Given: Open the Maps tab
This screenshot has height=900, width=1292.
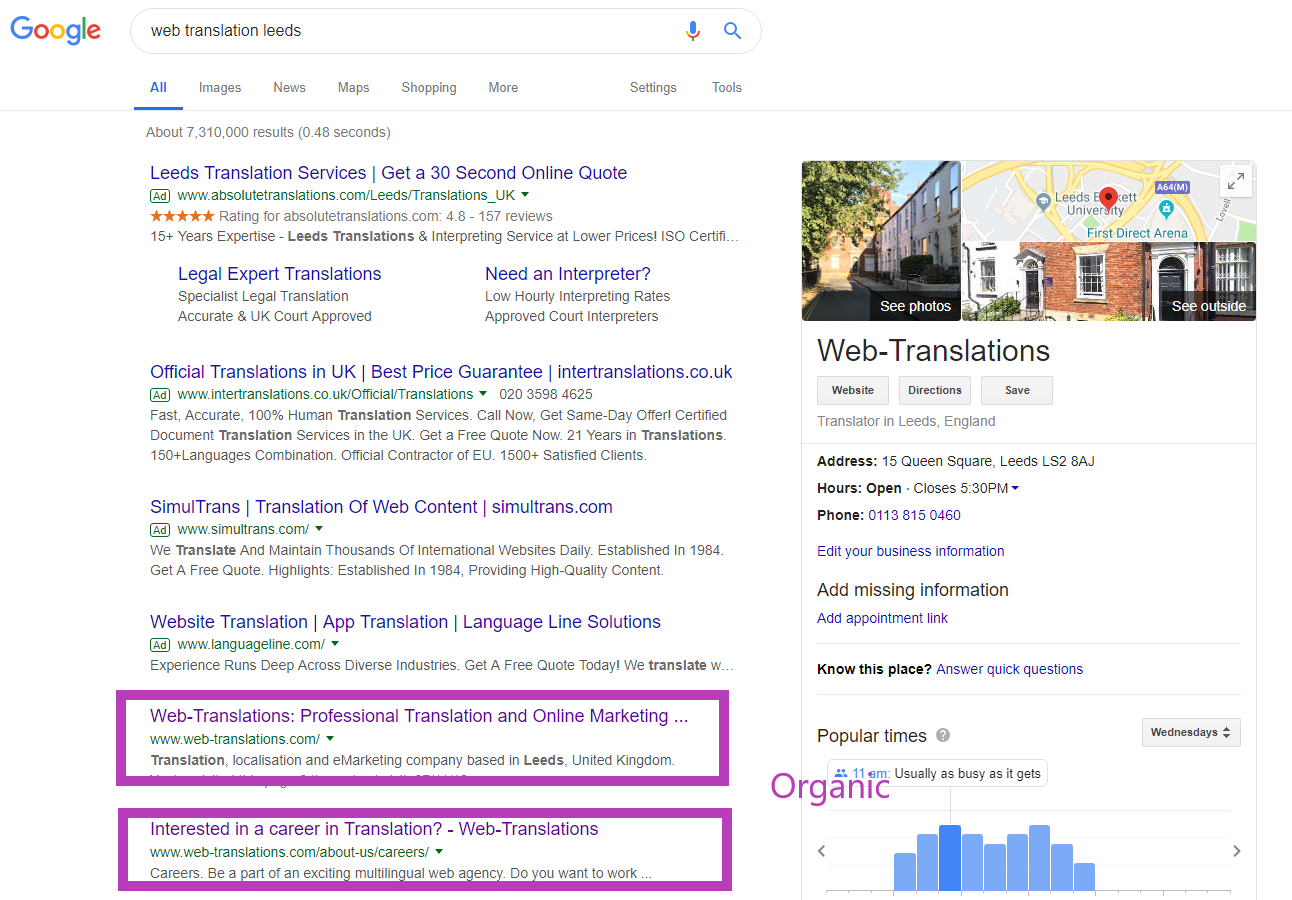Looking at the screenshot, I should click(x=353, y=88).
